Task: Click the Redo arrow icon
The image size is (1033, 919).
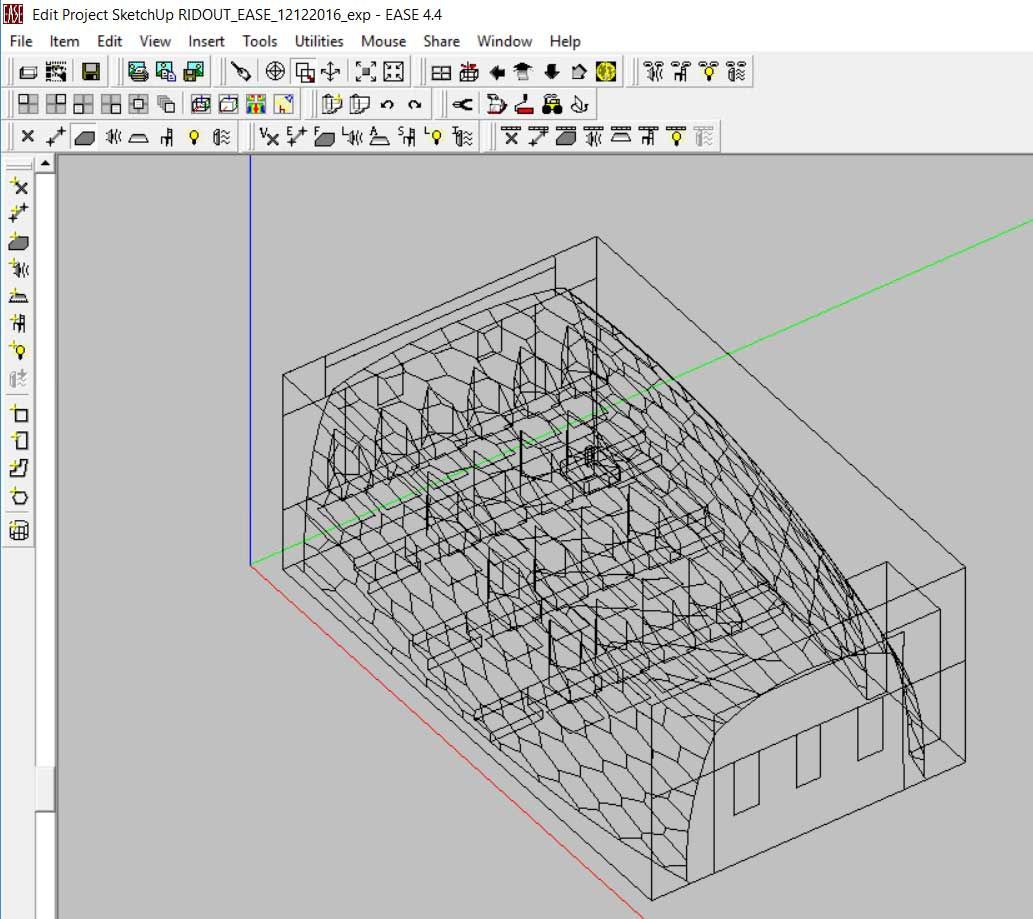Action: pyautogui.click(x=414, y=104)
